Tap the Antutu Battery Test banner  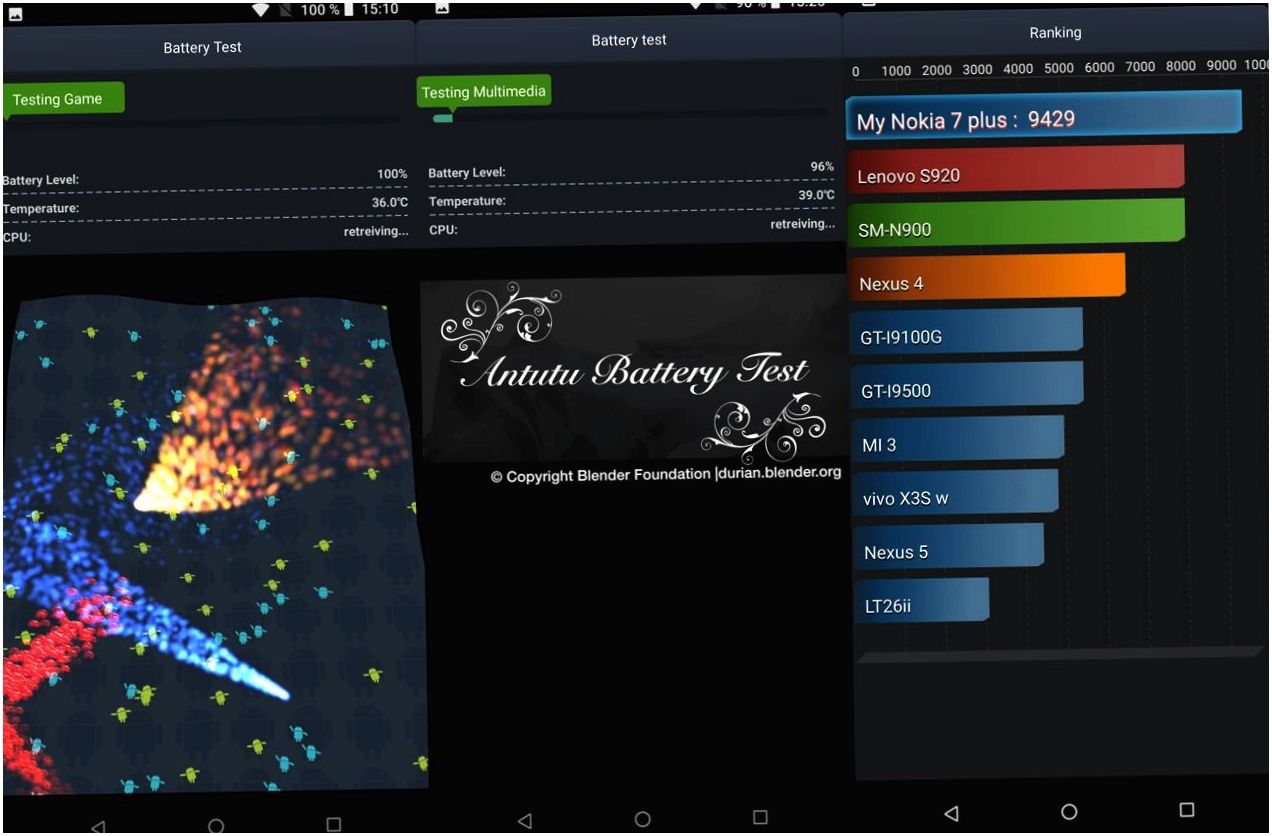point(633,368)
